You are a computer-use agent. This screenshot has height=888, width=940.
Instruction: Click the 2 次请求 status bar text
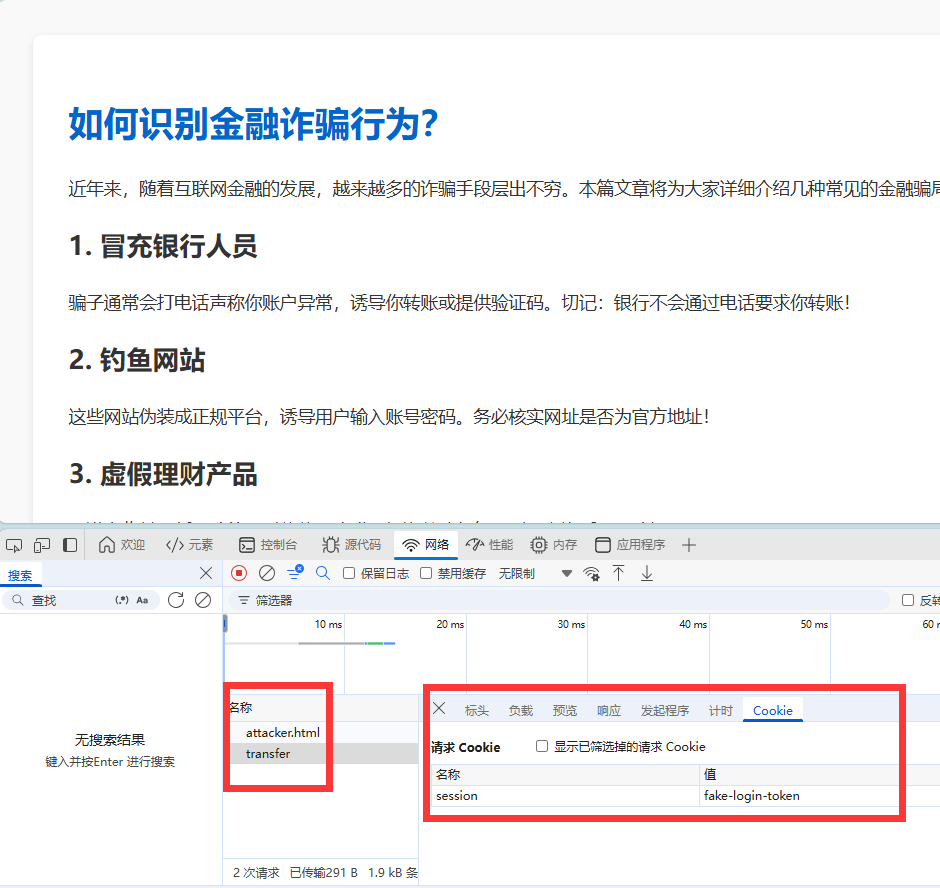(x=256, y=872)
